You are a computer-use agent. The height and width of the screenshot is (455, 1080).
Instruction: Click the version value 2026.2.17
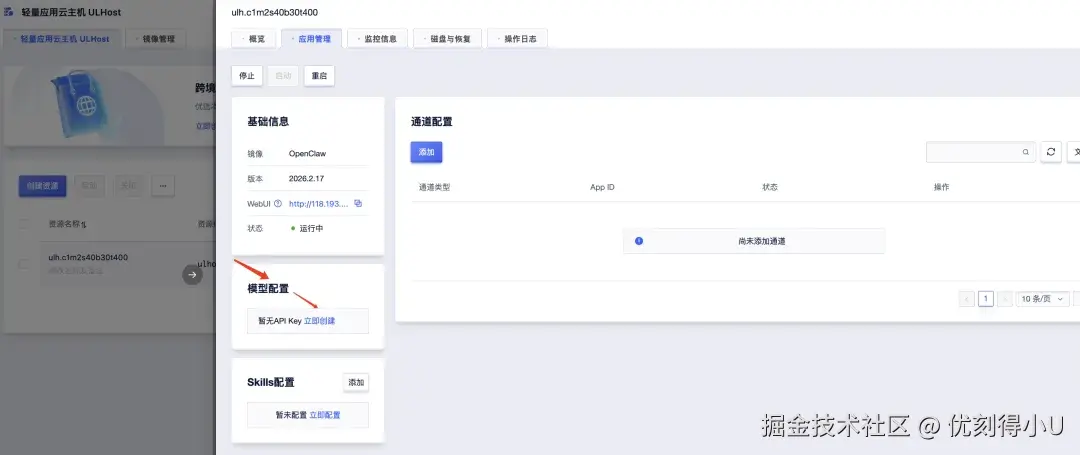307,178
